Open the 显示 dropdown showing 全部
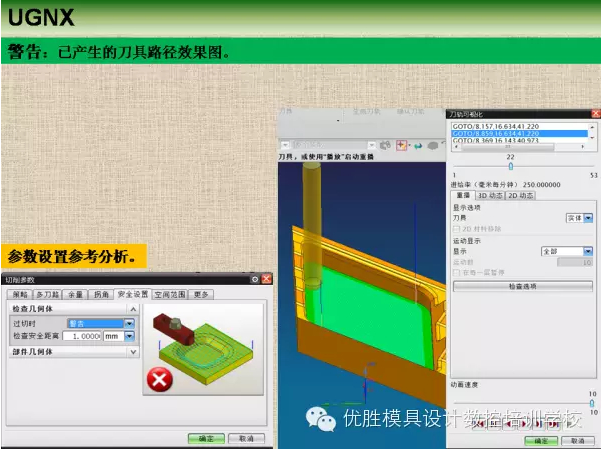 click(x=567, y=251)
